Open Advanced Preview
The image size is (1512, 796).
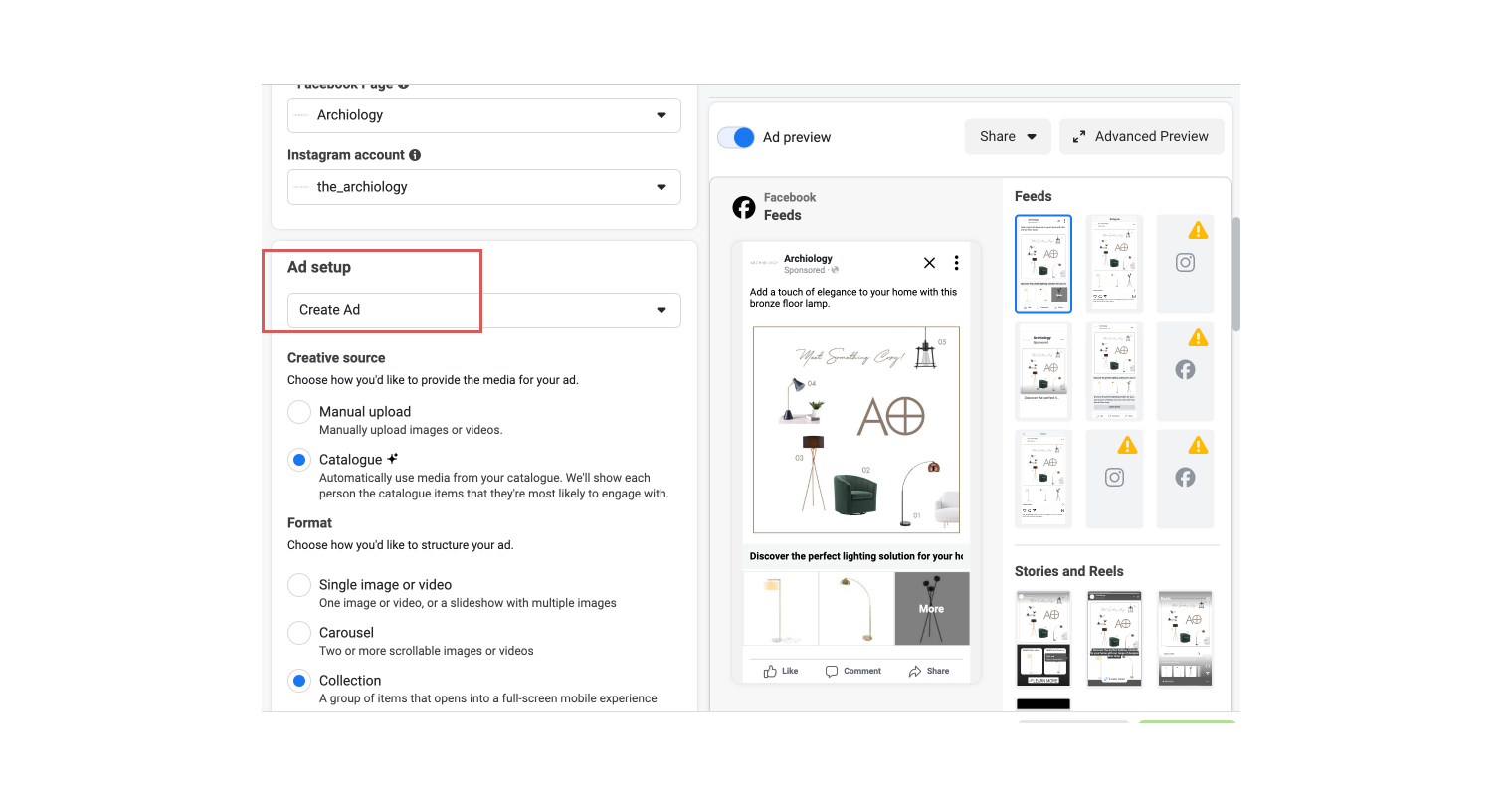click(1141, 136)
